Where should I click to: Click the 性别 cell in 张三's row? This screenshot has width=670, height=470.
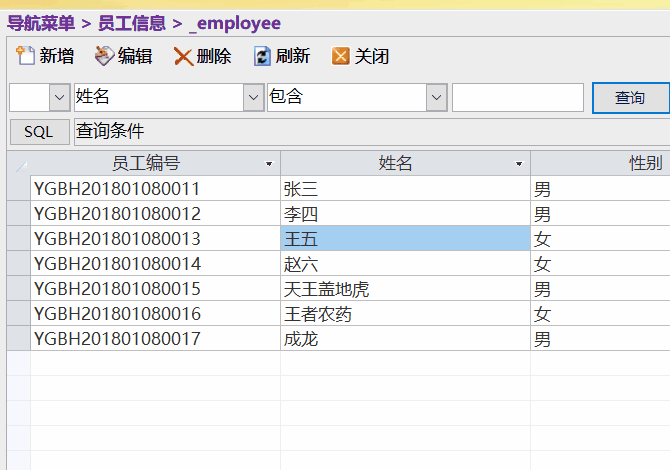tap(600, 188)
